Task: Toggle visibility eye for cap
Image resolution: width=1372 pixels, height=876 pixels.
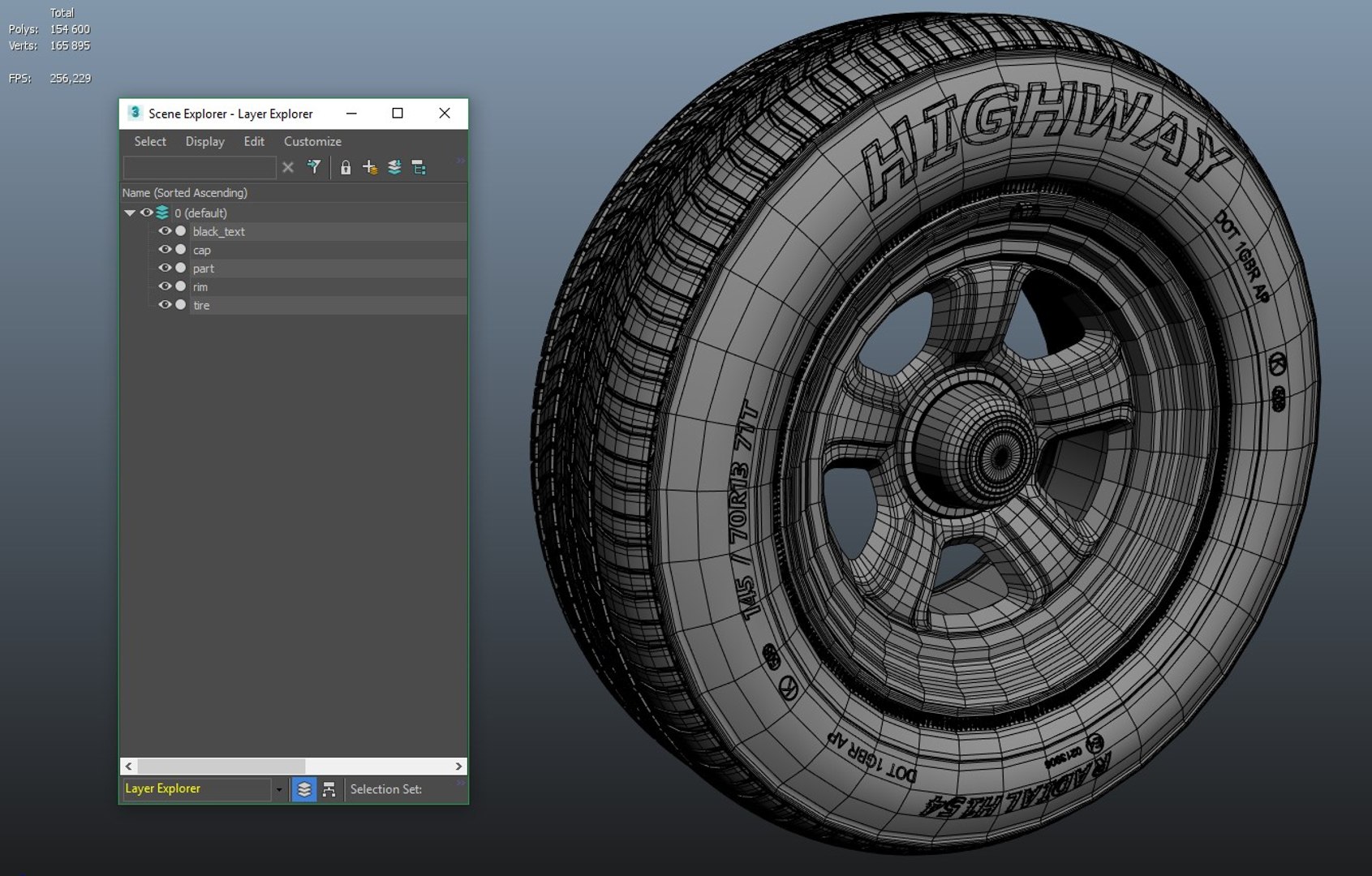Action: [x=165, y=250]
